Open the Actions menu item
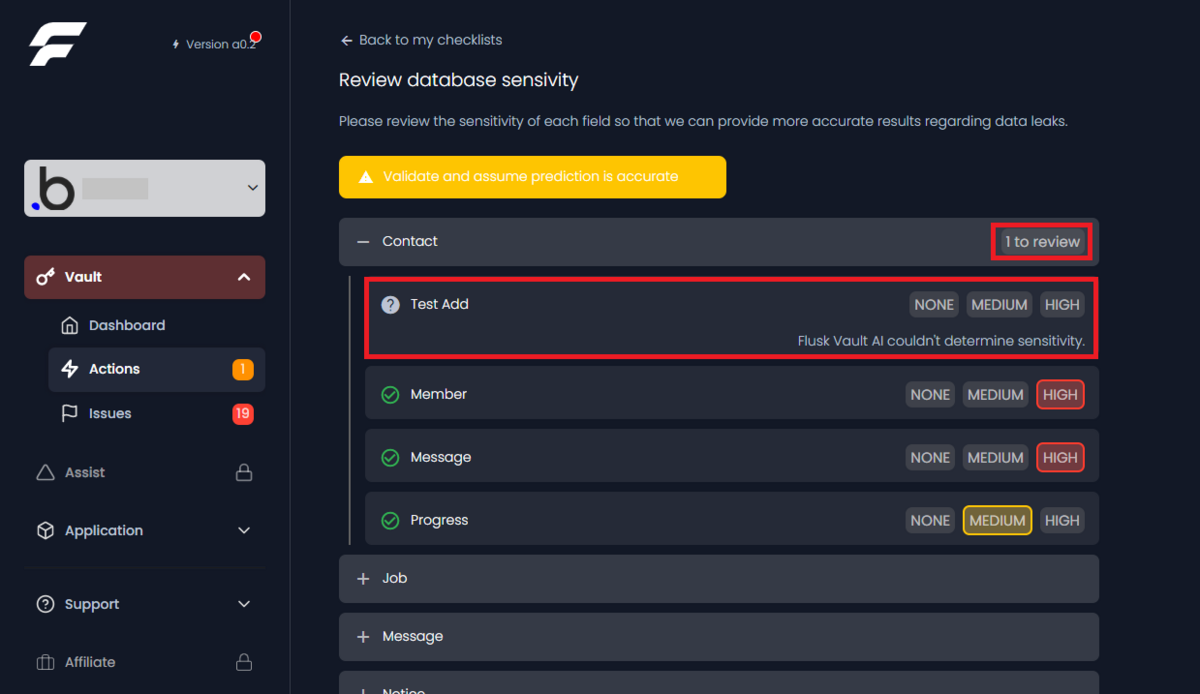The height and width of the screenshot is (694, 1200). [x=156, y=369]
